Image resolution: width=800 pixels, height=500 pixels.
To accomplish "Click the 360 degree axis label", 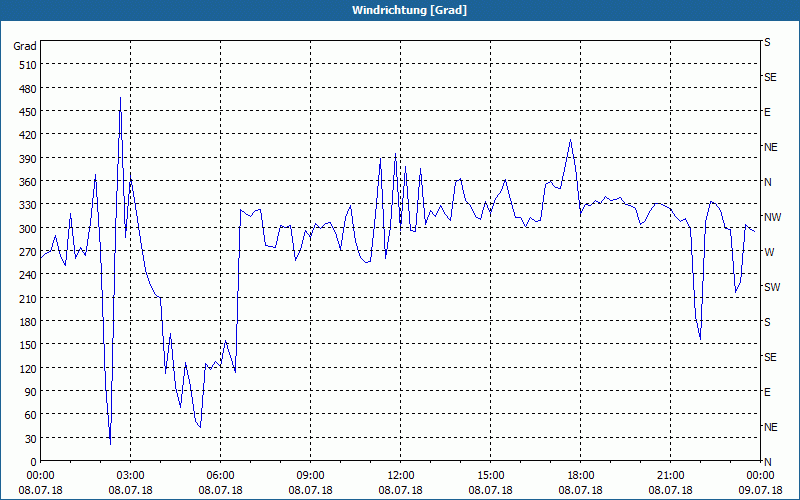I will click(28, 182).
